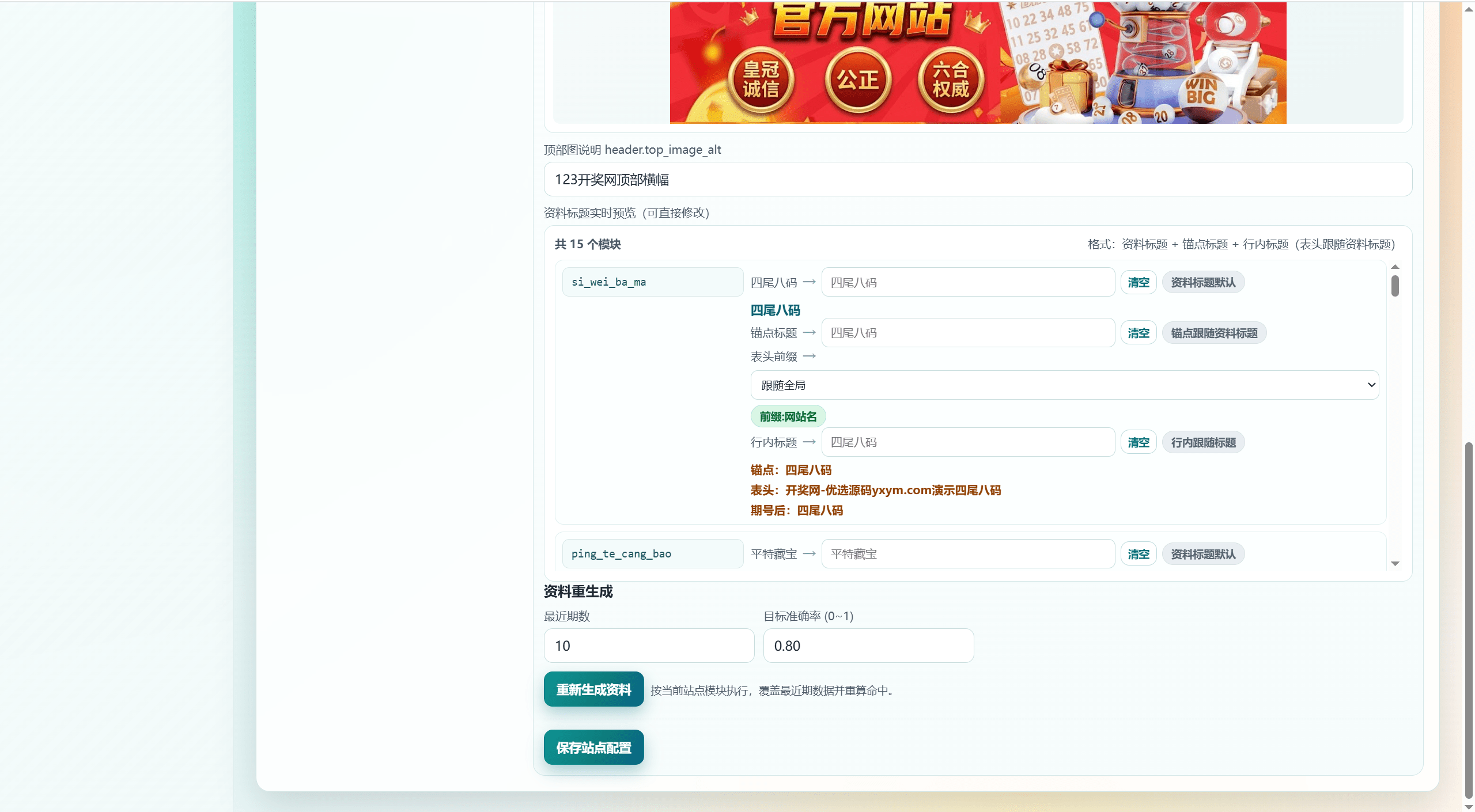
Task: Click the 保存站点配置 button
Action: (x=593, y=748)
